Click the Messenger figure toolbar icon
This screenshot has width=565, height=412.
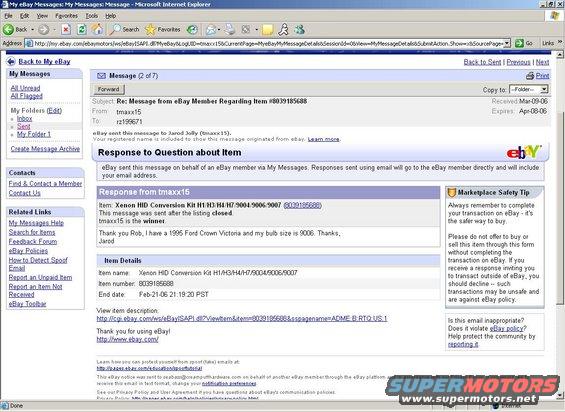click(x=284, y=29)
